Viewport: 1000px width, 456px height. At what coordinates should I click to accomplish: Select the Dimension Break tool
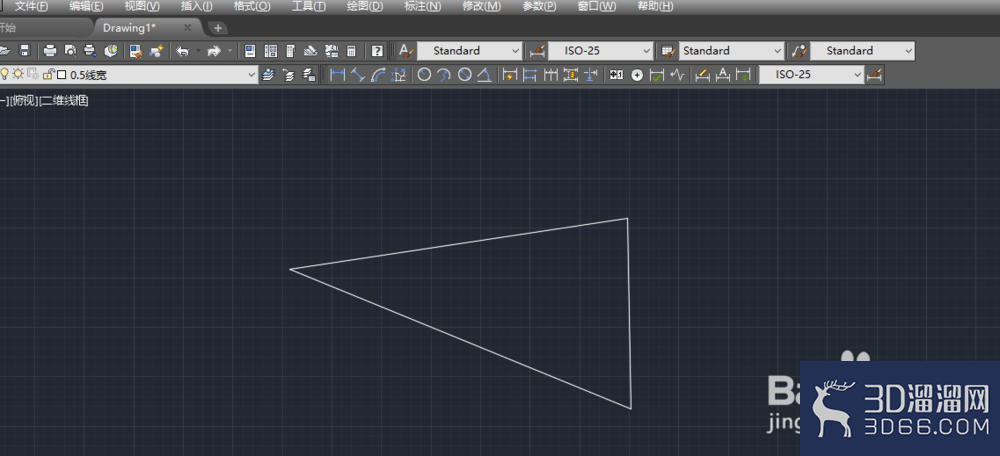tap(591, 75)
